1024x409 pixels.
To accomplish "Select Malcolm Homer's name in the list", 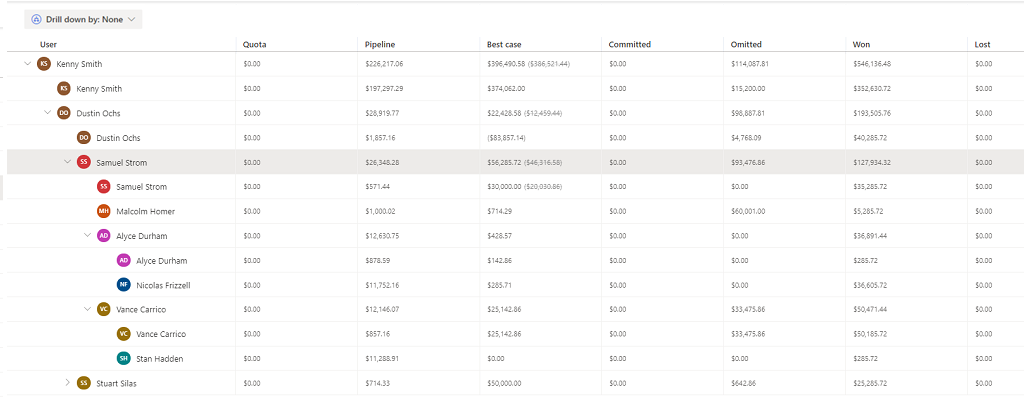I will pos(146,211).
